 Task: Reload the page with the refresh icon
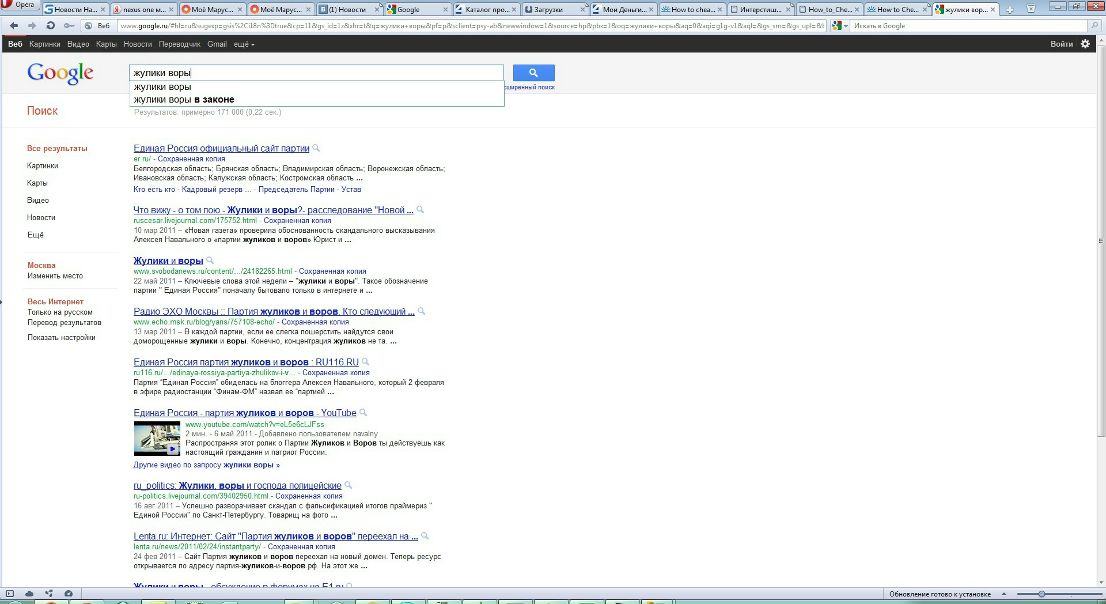[x=50, y=25]
